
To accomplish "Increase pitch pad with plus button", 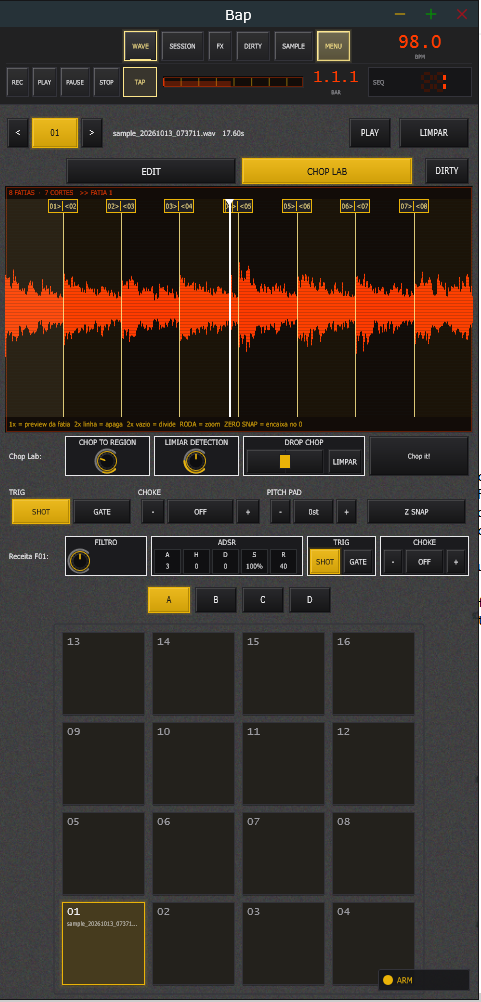I will pos(346,512).
